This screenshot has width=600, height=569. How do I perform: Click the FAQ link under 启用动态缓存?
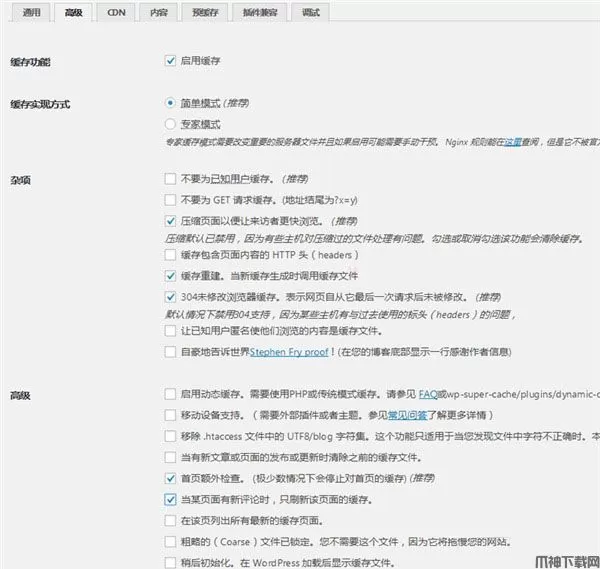click(431, 394)
